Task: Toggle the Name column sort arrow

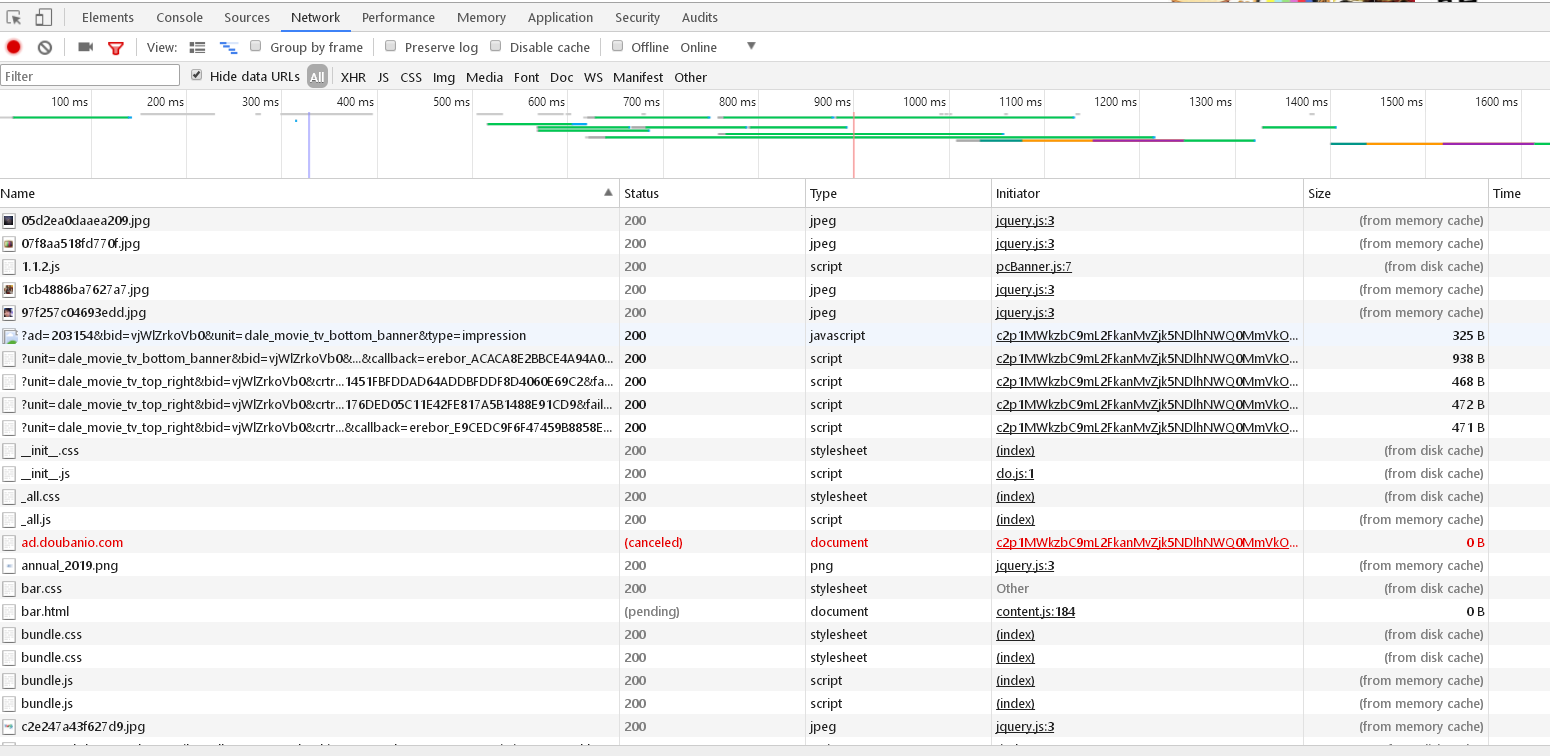Action: [608, 190]
